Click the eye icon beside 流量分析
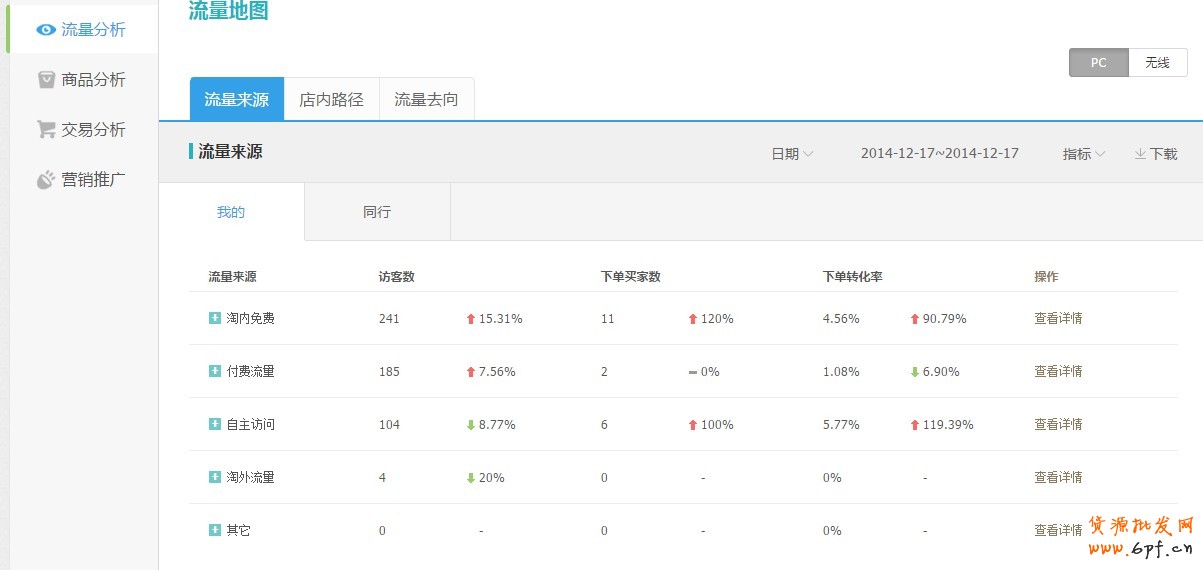This screenshot has width=1203, height=570. [x=46, y=30]
